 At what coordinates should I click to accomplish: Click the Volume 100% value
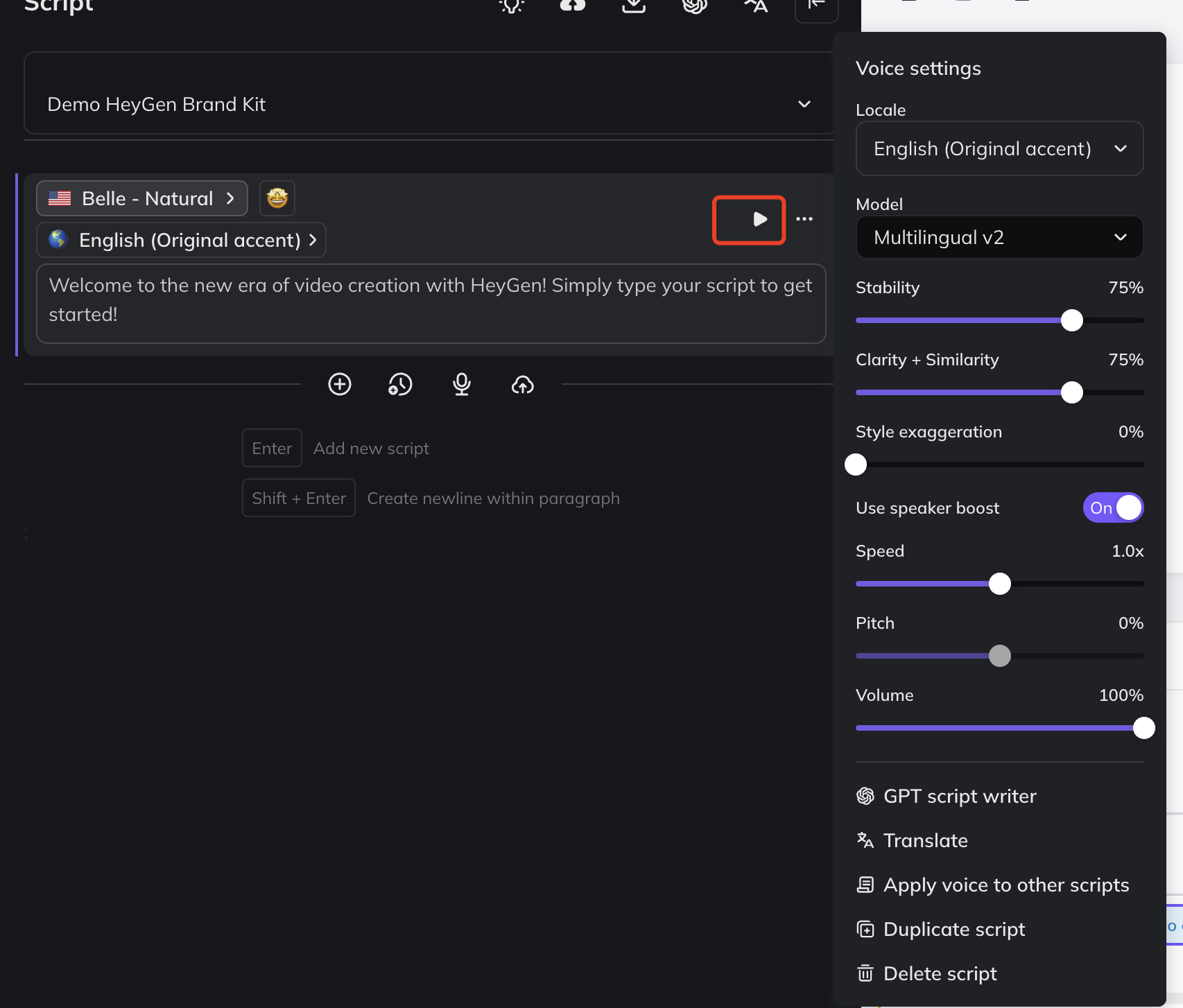coord(1121,695)
